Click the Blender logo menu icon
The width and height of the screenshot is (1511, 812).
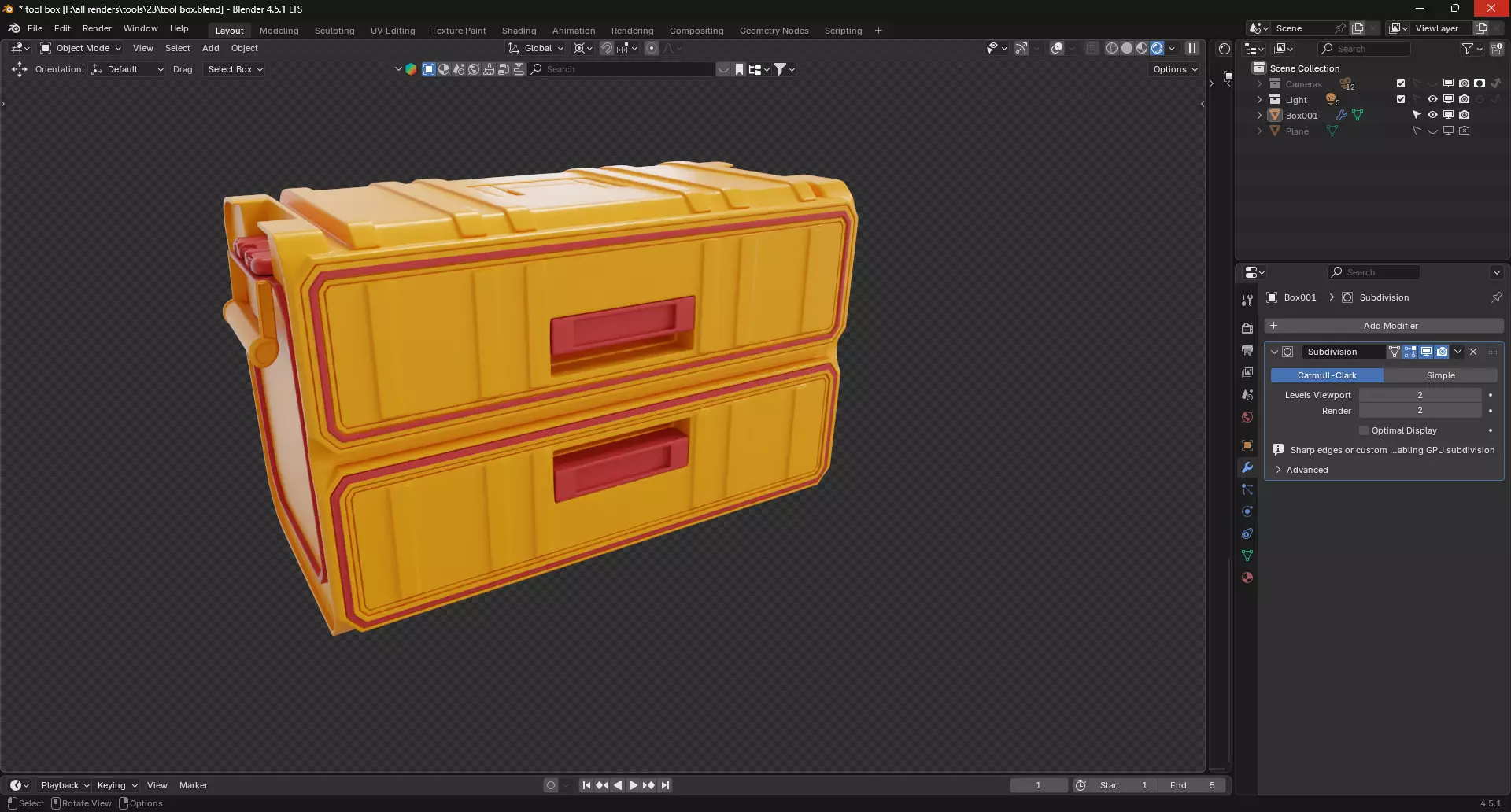coord(14,28)
